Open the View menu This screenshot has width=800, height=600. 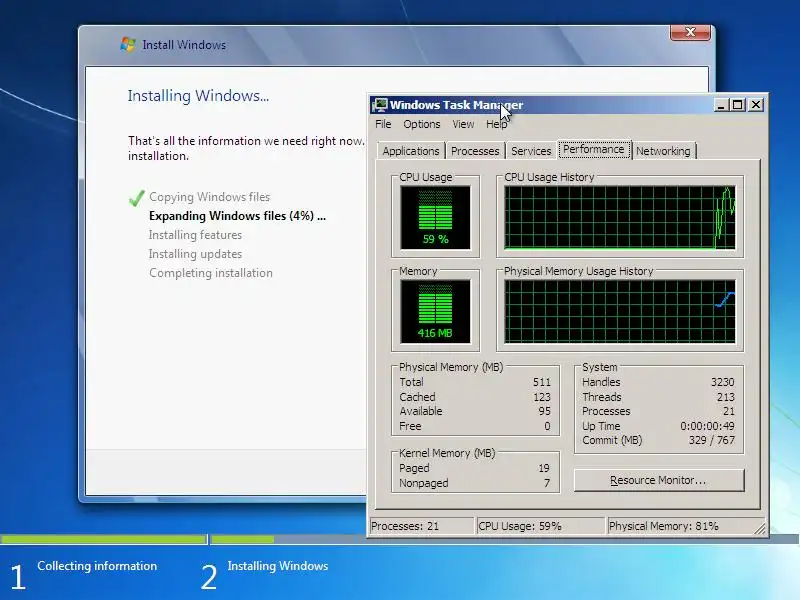[463, 124]
